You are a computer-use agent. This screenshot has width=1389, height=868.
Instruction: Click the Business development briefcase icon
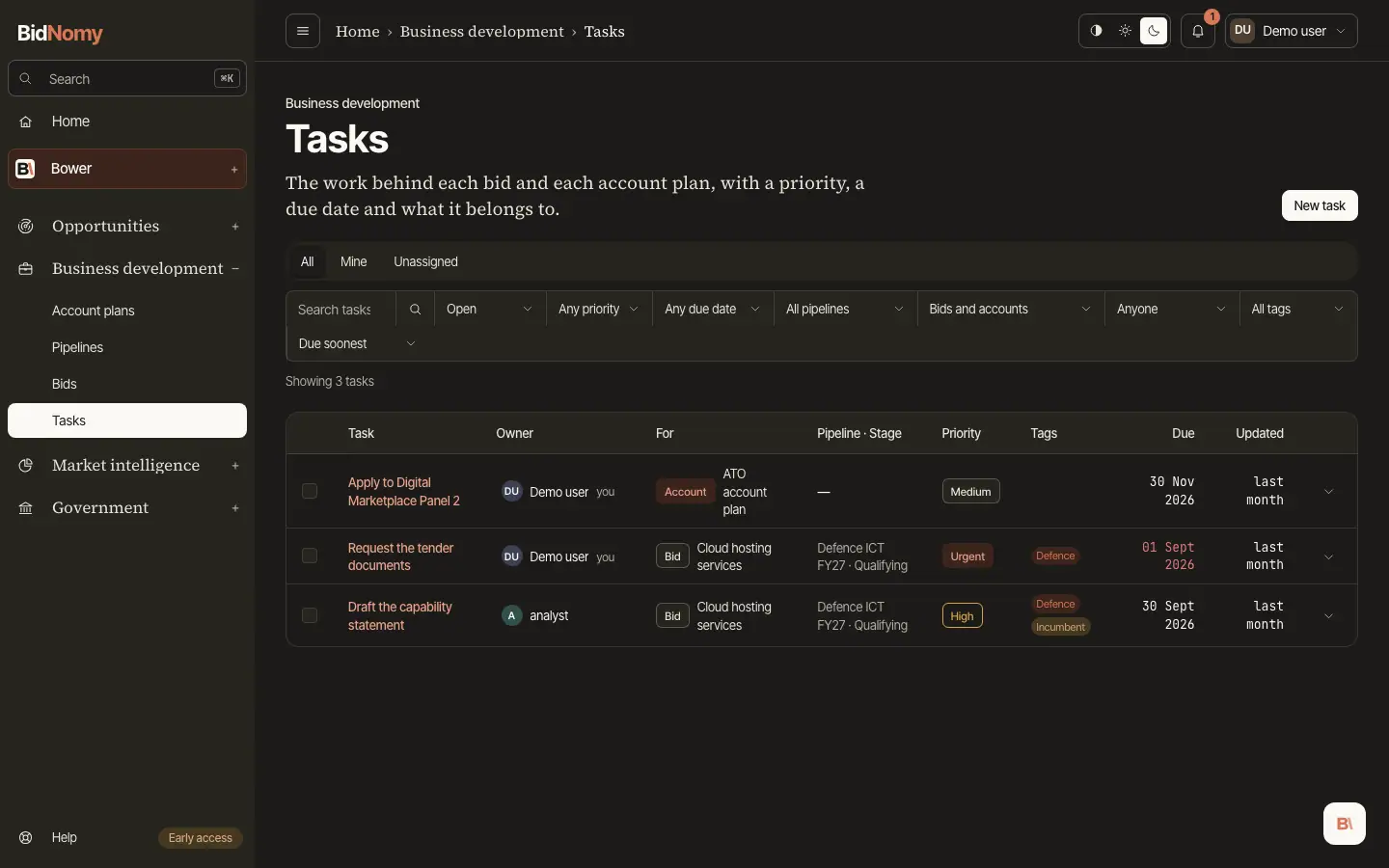point(26,269)
